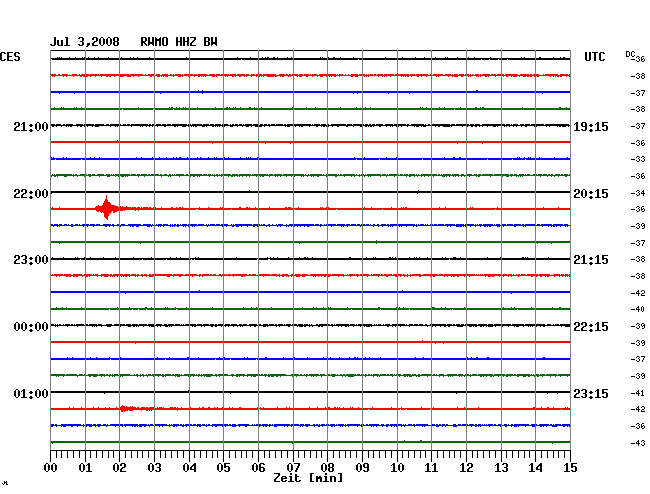This screenshot has width=650, height=494.
Task: Select the local time label "21:00"
Action: coord(31,127)
